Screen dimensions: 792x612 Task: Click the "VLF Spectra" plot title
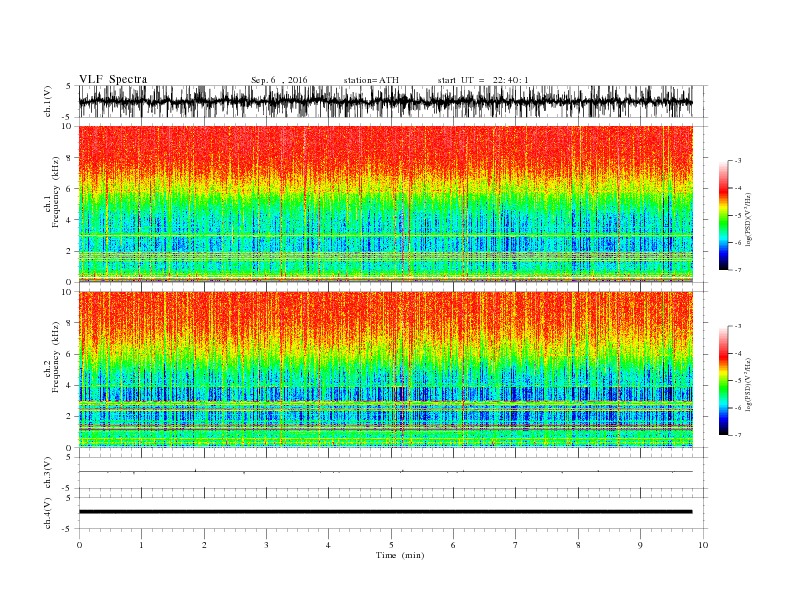[113, 79]
